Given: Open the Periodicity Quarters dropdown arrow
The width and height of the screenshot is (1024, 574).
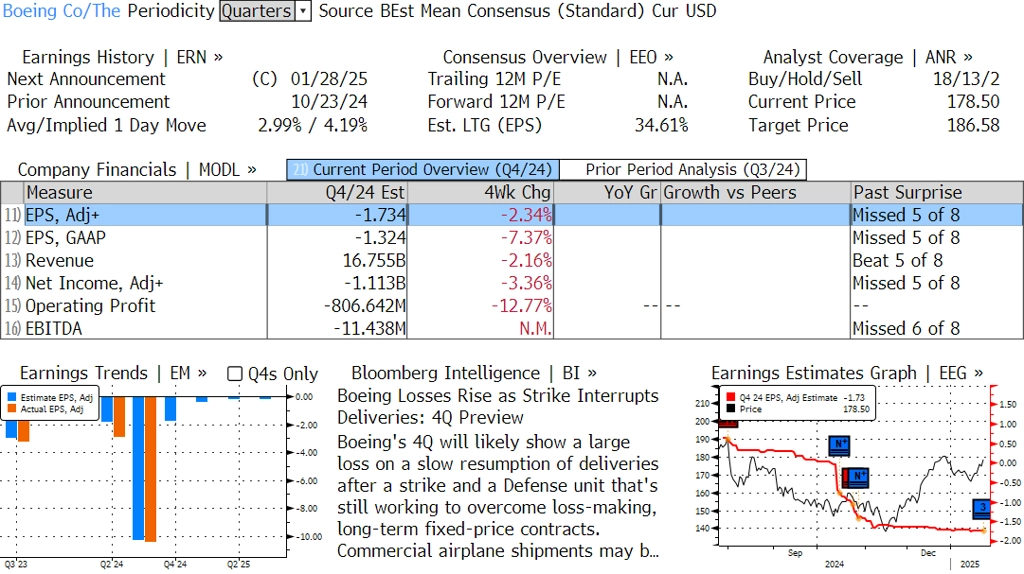Looking at the screenshot, I should pyautogui.click(x=303, y=11).
